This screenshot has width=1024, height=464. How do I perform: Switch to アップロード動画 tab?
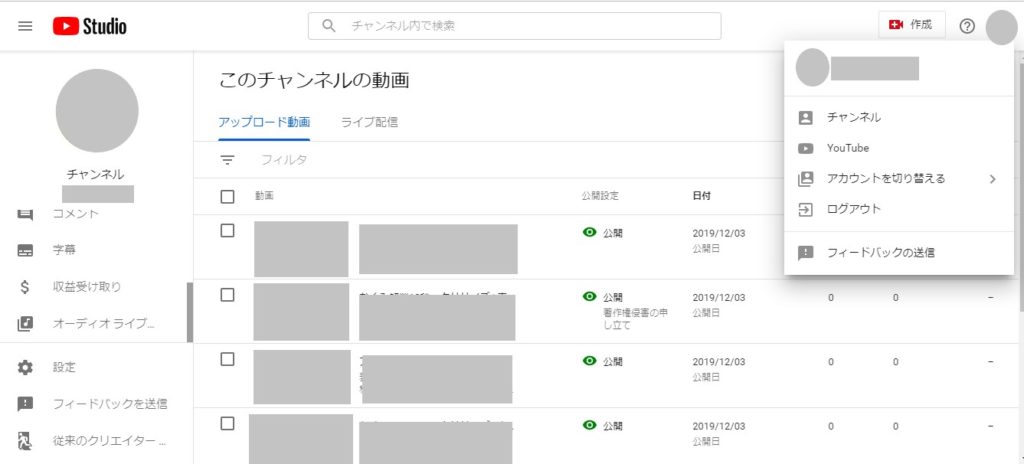[x=264, y=122]
